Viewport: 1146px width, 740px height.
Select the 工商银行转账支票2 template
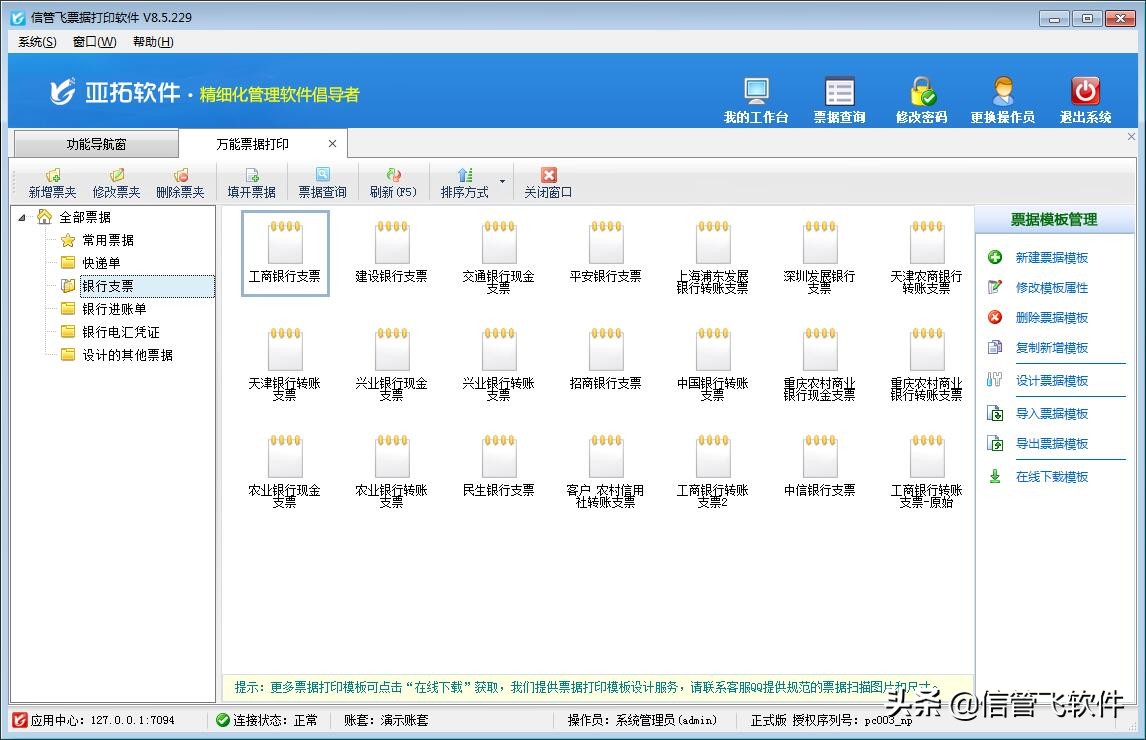(x=713, y=470)
